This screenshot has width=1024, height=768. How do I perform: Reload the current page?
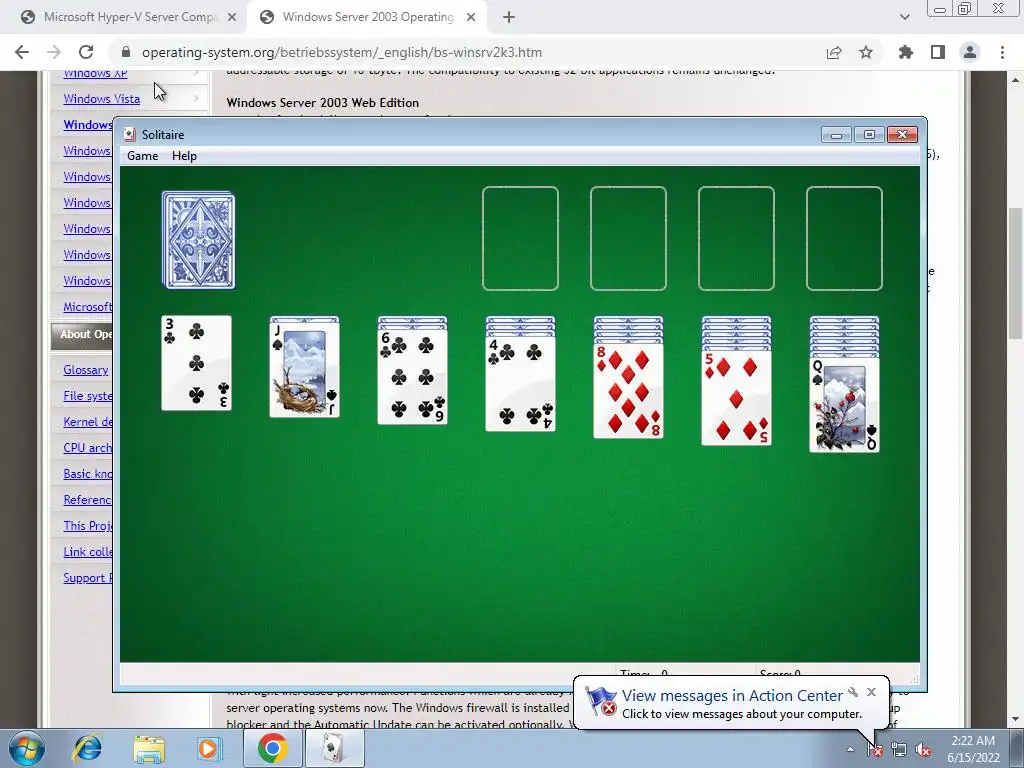86,52
